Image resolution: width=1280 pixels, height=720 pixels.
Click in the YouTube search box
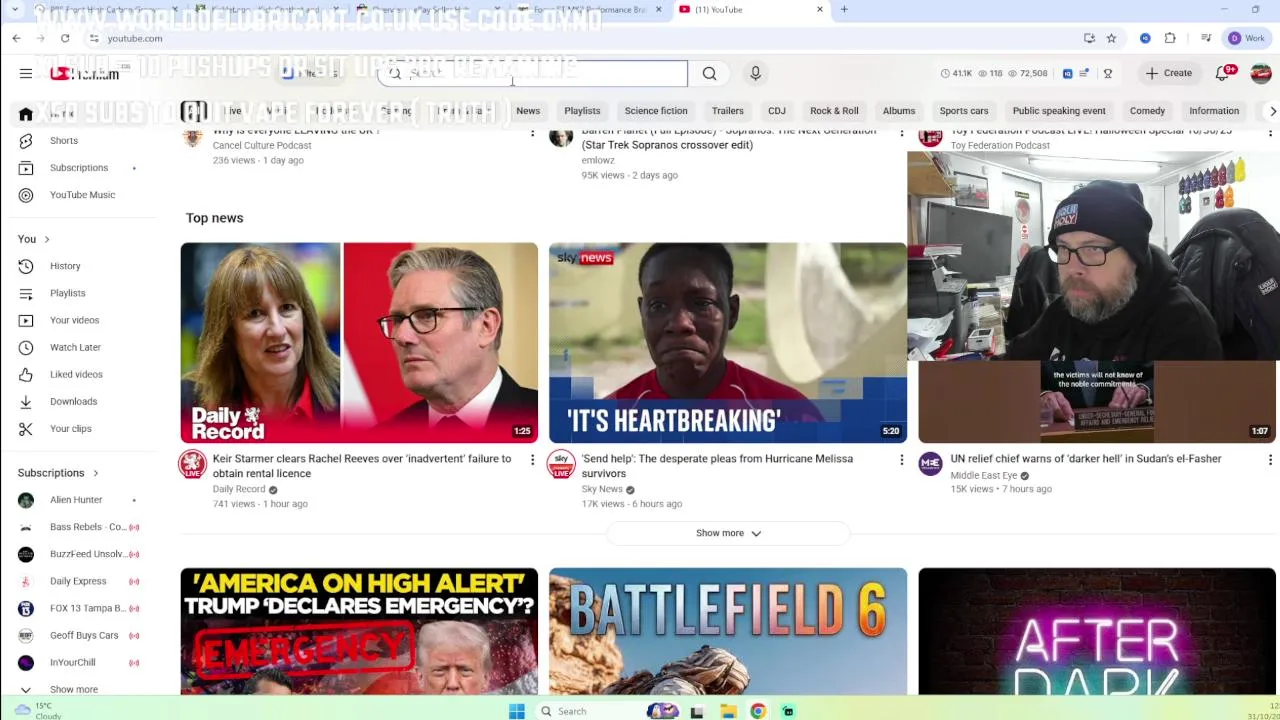coord(533,73)
